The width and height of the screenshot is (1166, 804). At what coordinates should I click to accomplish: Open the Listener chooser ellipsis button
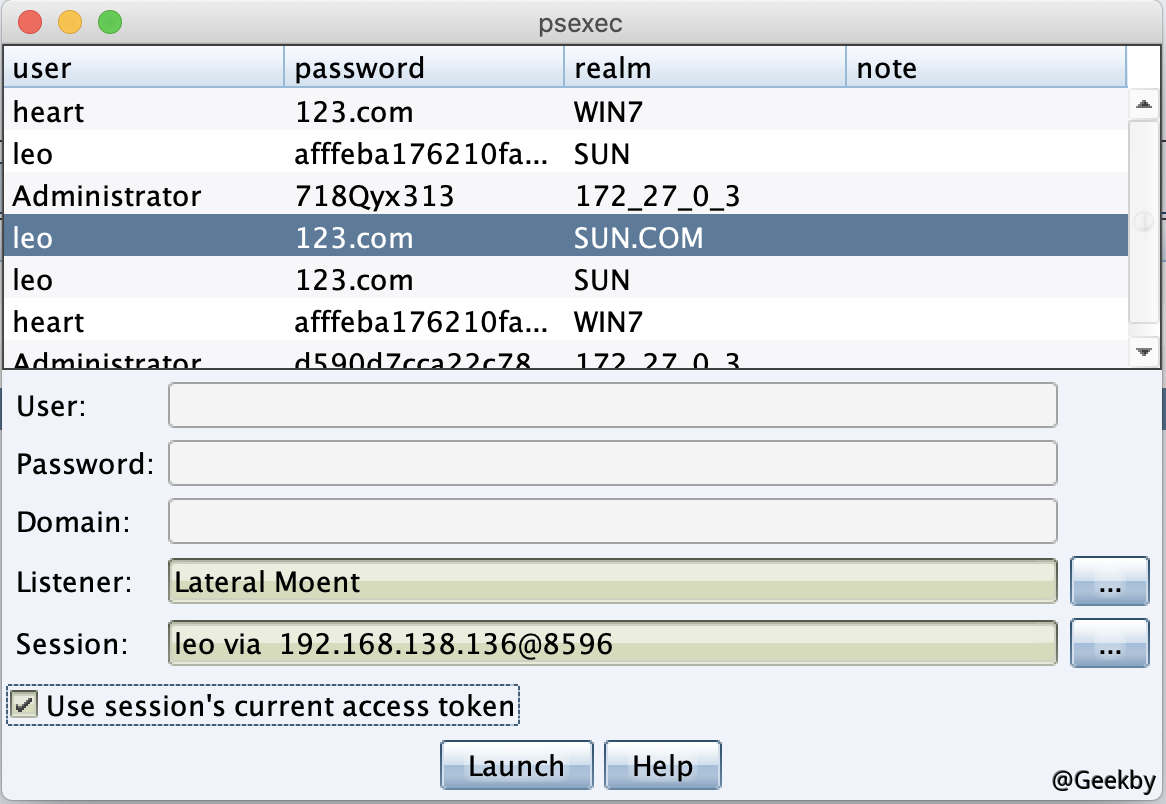1109,582
